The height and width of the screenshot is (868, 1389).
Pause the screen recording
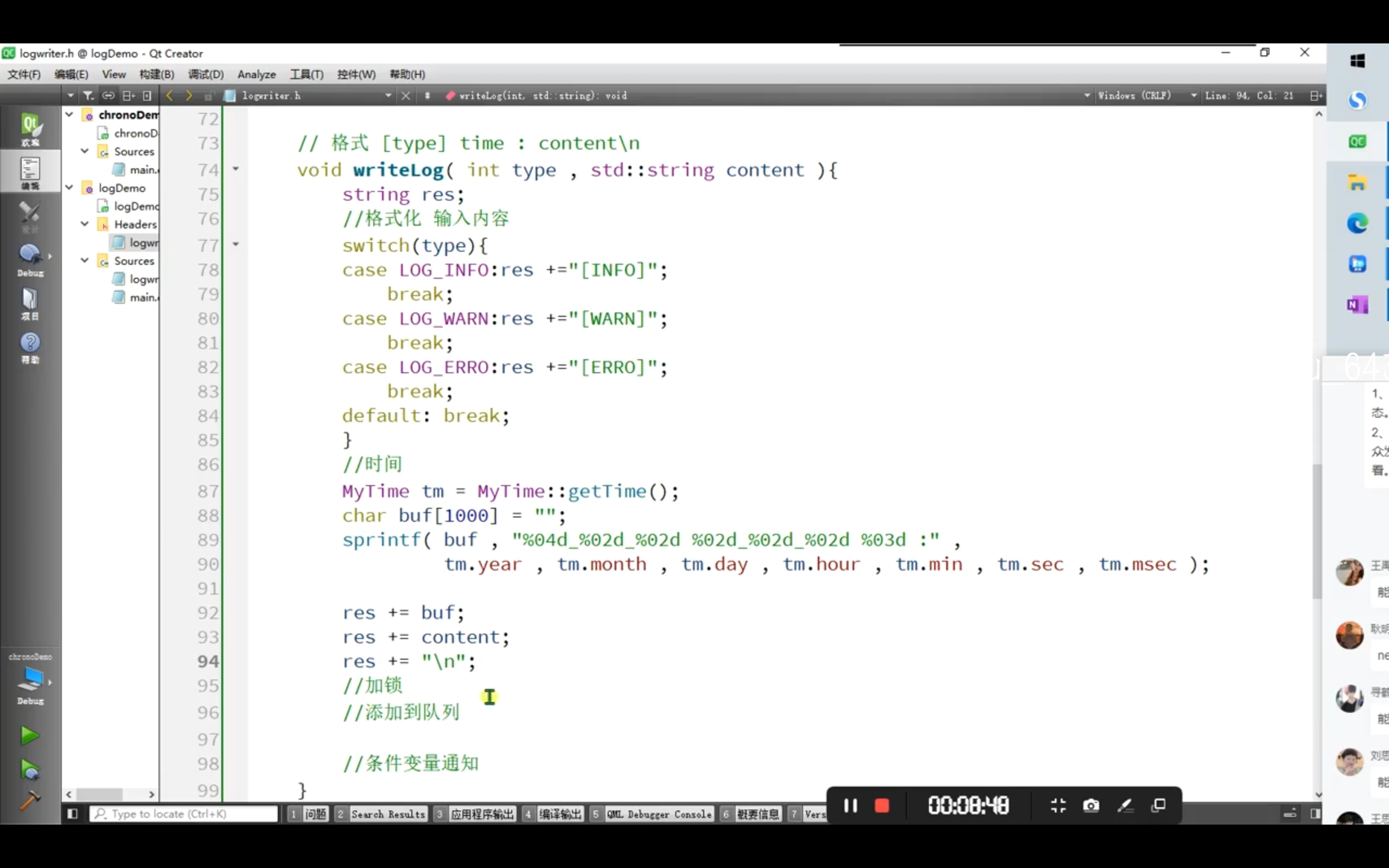(850, 806)
